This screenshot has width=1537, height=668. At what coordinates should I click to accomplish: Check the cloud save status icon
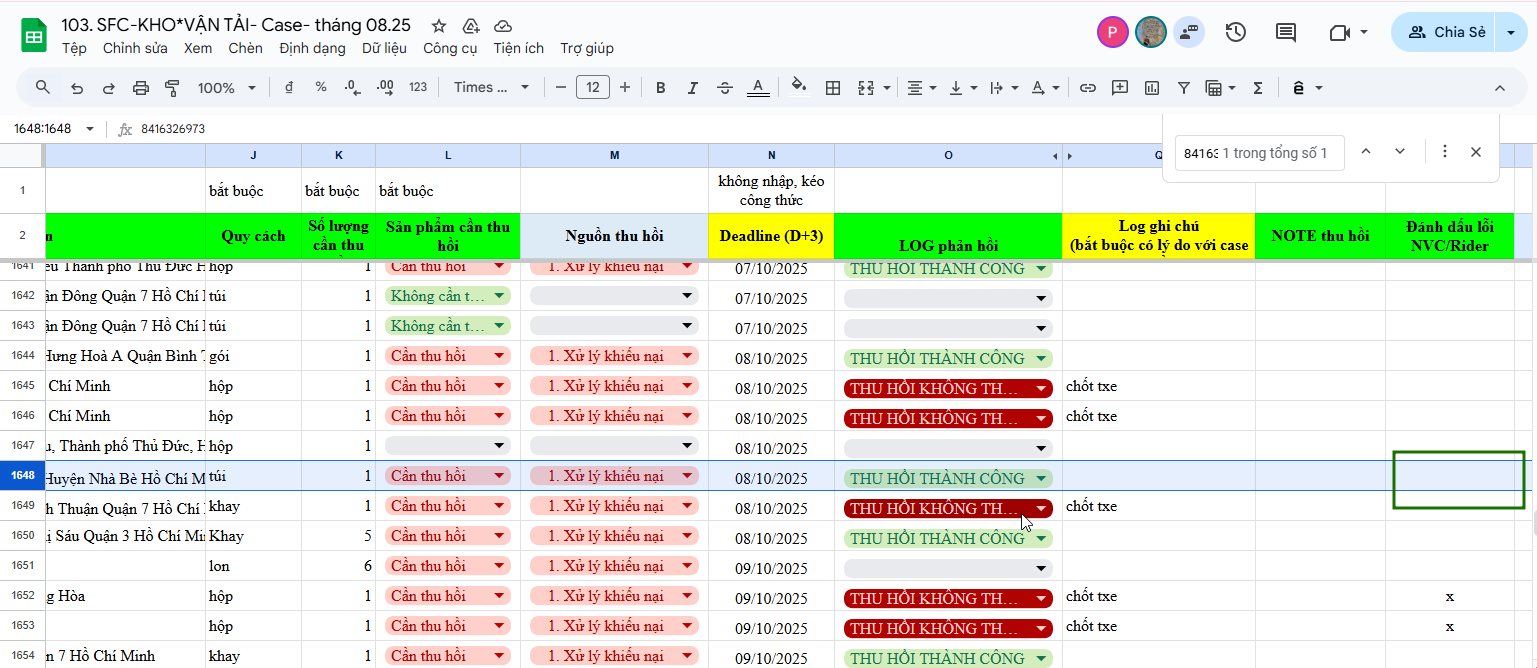tap(503, 26)
